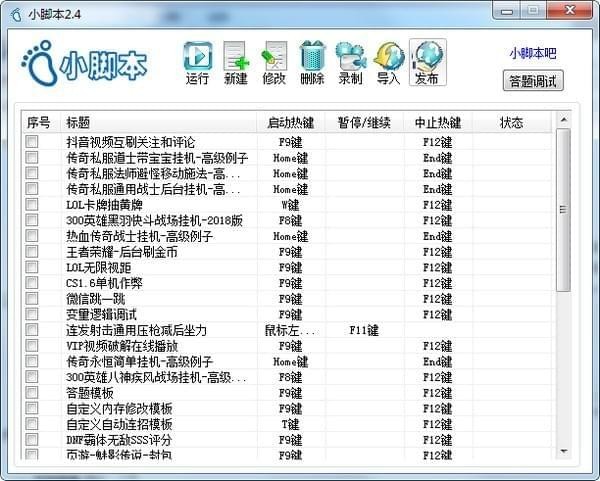Image resolution: width=600 pixels, height=481 pixels.
Task: Delete script with the 删除 trash icon
Action: tap(312, 63)
